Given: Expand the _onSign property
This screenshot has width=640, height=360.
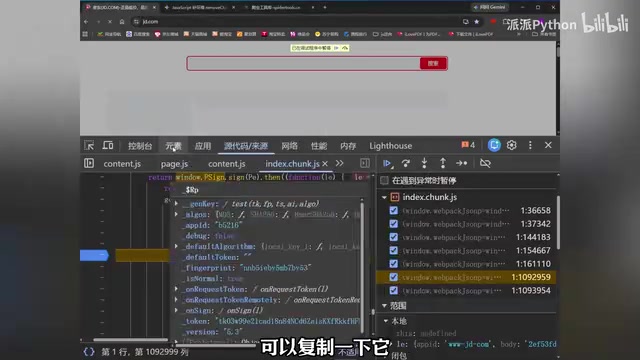Looking at the screenshot, I should tap(176, 310).
